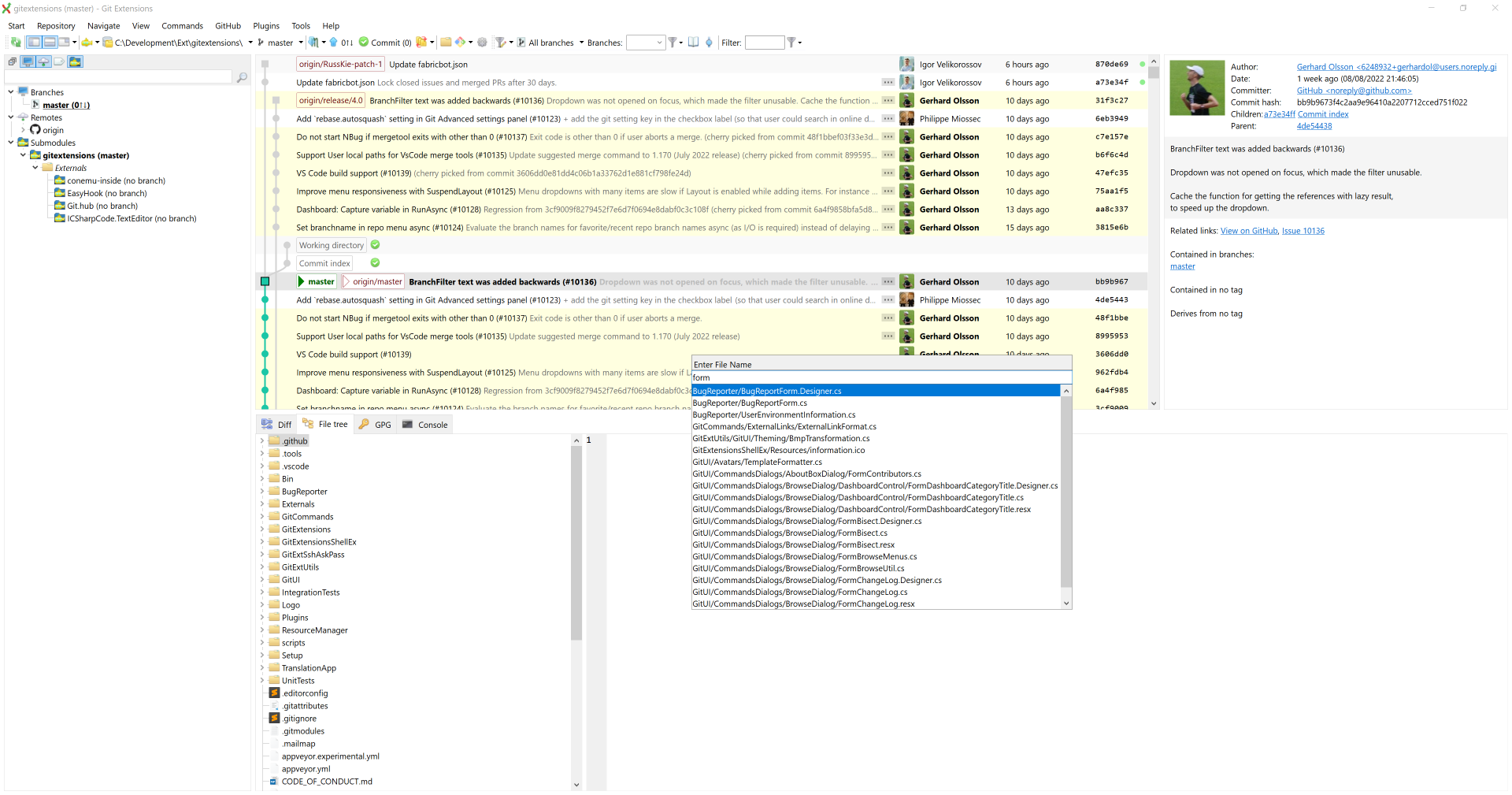Open the reflog book icon

[693, 43]
